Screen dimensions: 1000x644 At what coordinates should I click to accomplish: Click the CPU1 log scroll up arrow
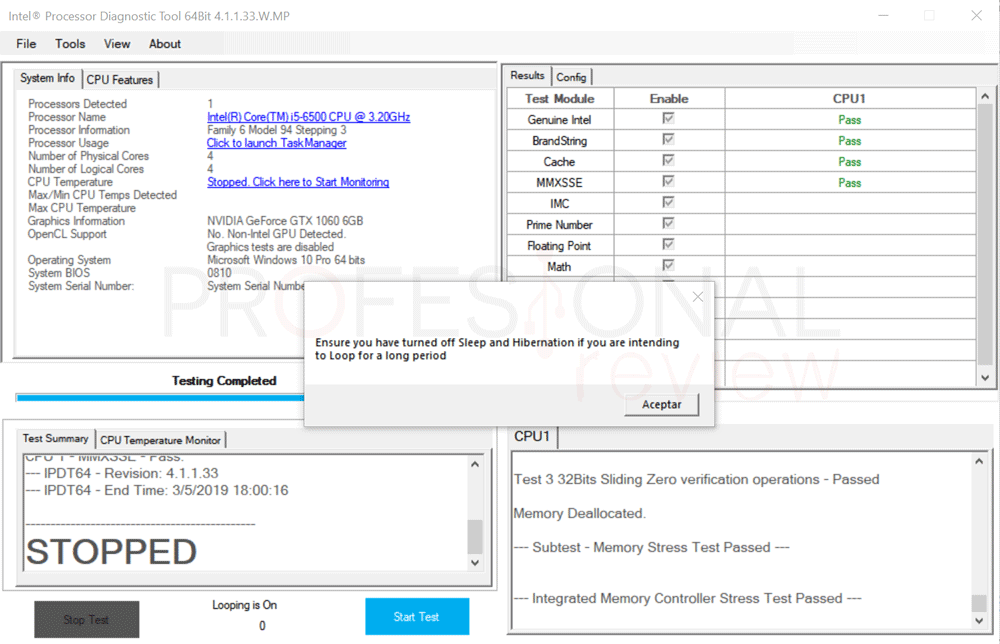(979, 461)
